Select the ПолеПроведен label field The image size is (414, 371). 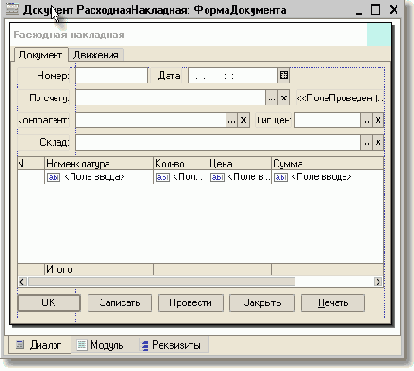click(x=340, y=98)
